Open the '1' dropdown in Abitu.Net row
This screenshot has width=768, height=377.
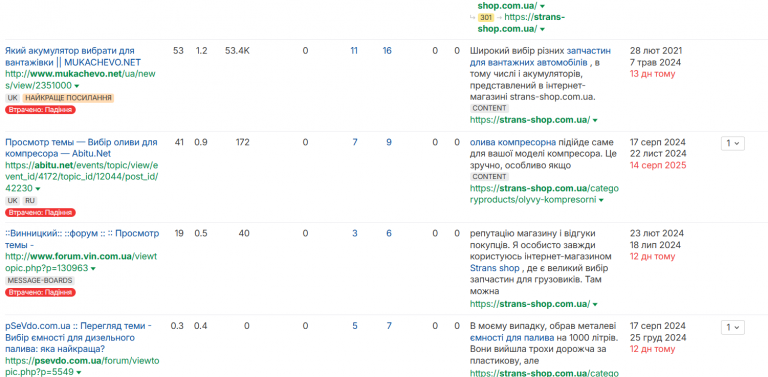(x=732, y=143)
